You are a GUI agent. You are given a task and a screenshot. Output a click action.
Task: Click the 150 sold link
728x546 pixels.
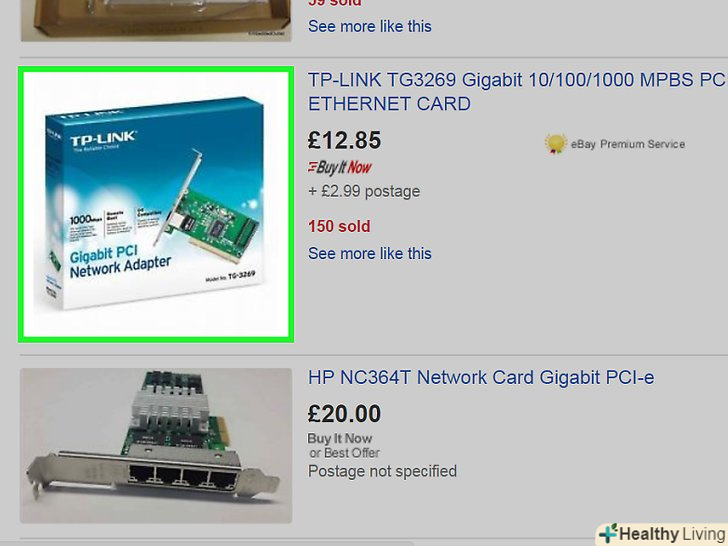click(339, 226)
